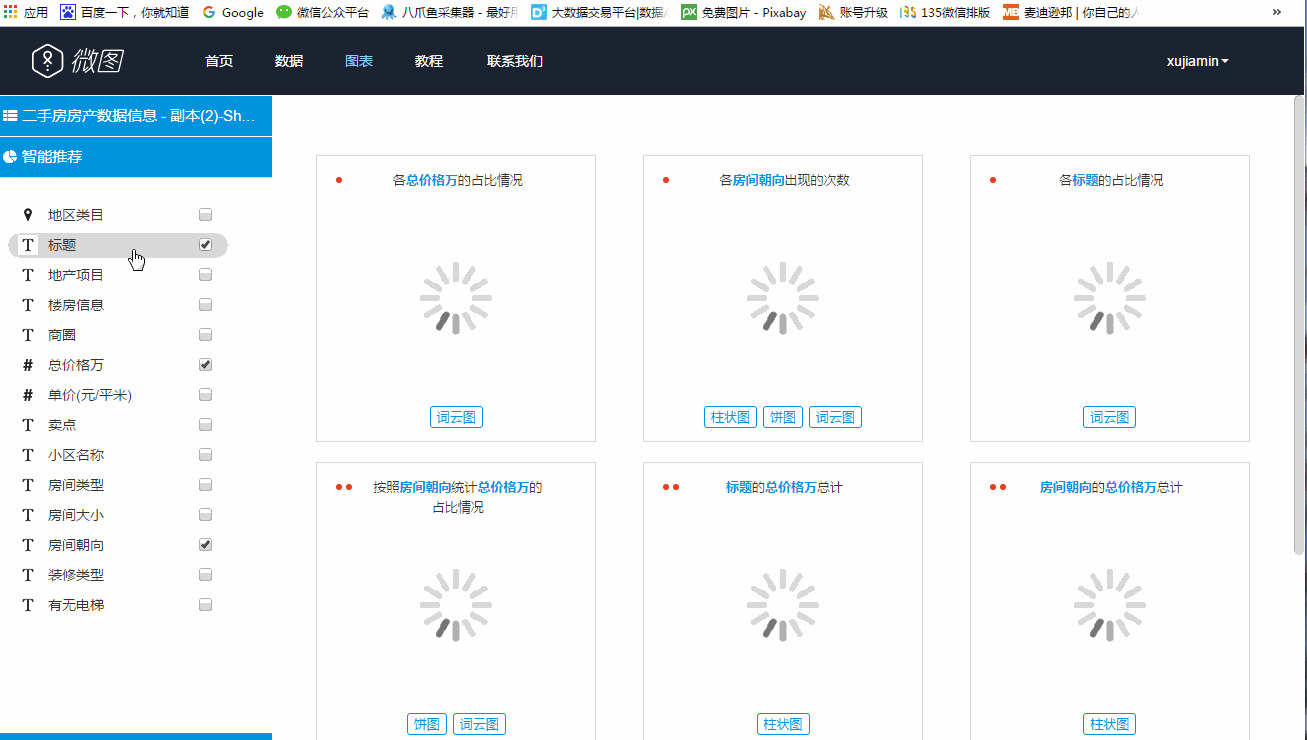
Task: Open the 135微信排版 bookmark
Action: coord(945,13)
